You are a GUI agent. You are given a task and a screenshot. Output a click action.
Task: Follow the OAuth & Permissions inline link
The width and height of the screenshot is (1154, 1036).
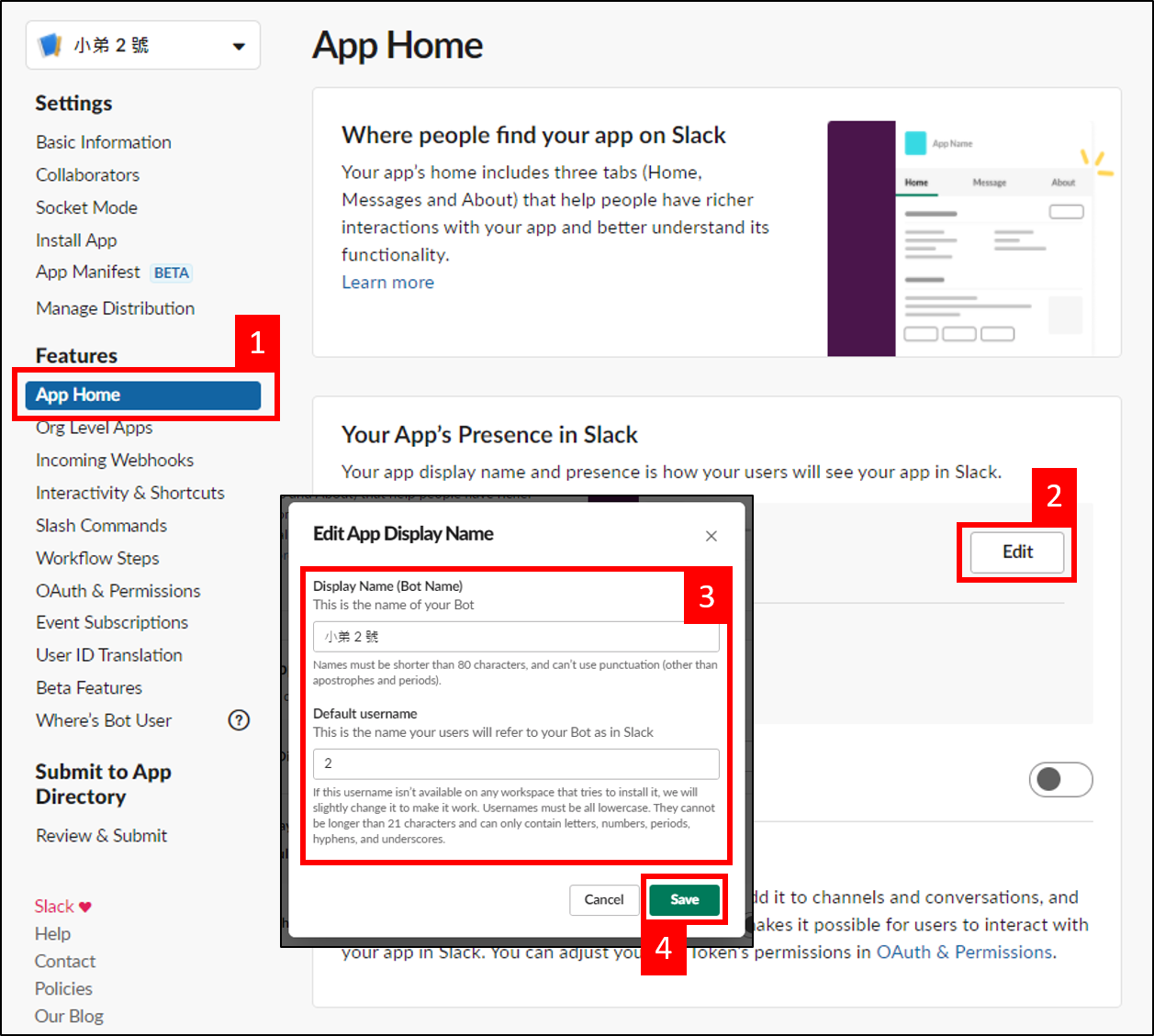(x=965, y=952)
